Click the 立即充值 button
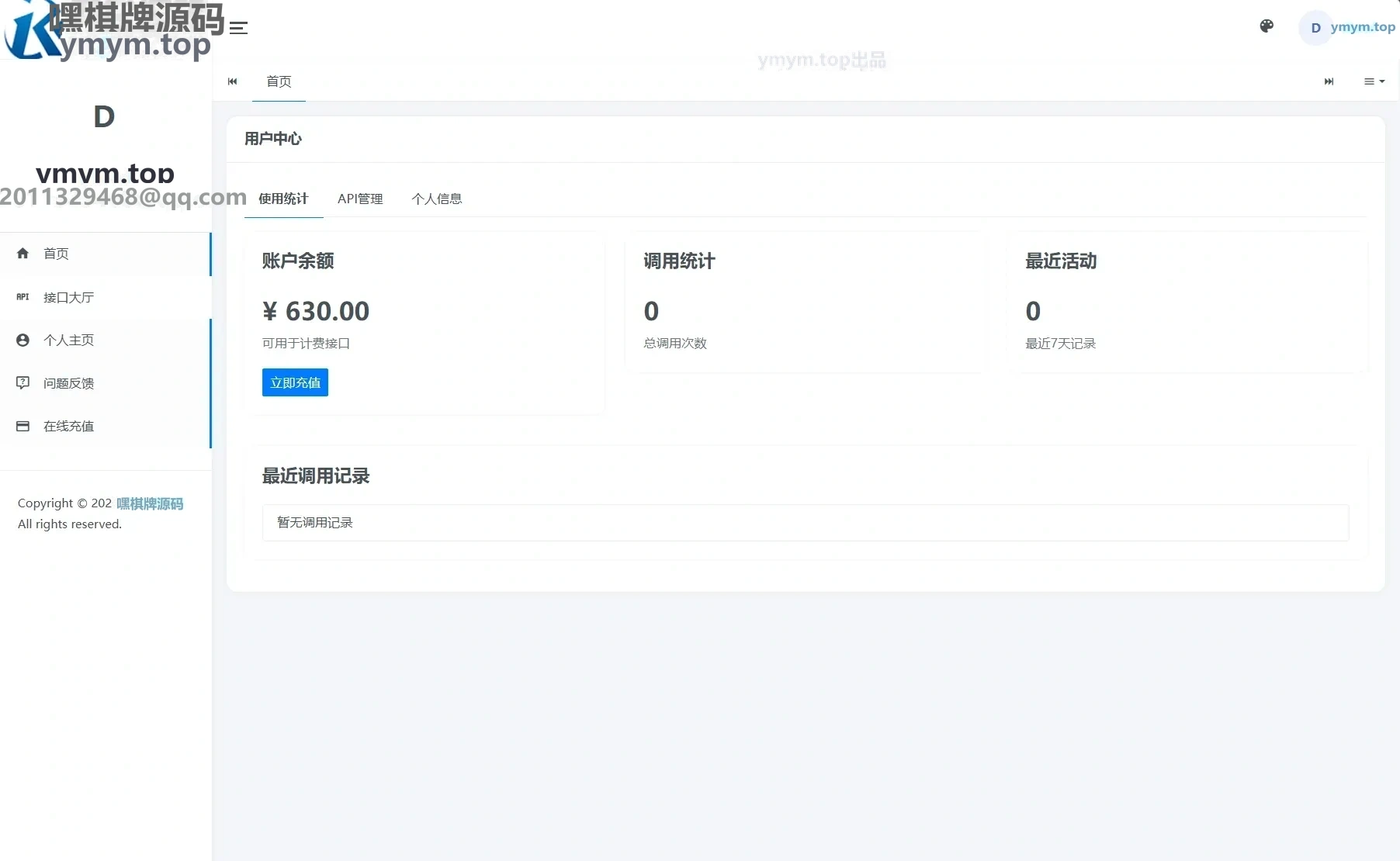Screen dimensions: 1400x861 295,382
